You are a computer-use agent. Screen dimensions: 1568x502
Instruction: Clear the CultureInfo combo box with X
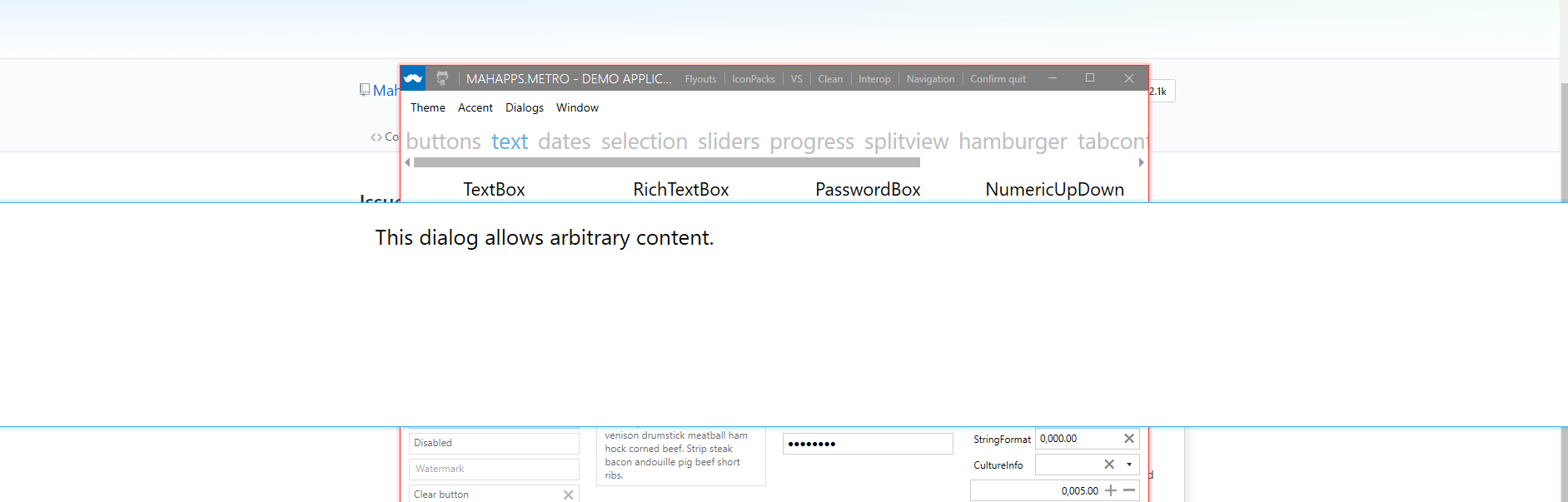pyautogui.click(x=1108, y=465)
